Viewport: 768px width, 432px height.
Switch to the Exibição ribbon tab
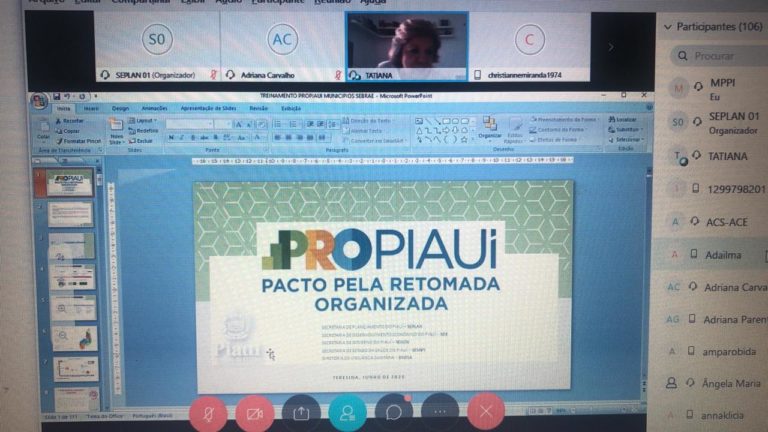point(291,108)
